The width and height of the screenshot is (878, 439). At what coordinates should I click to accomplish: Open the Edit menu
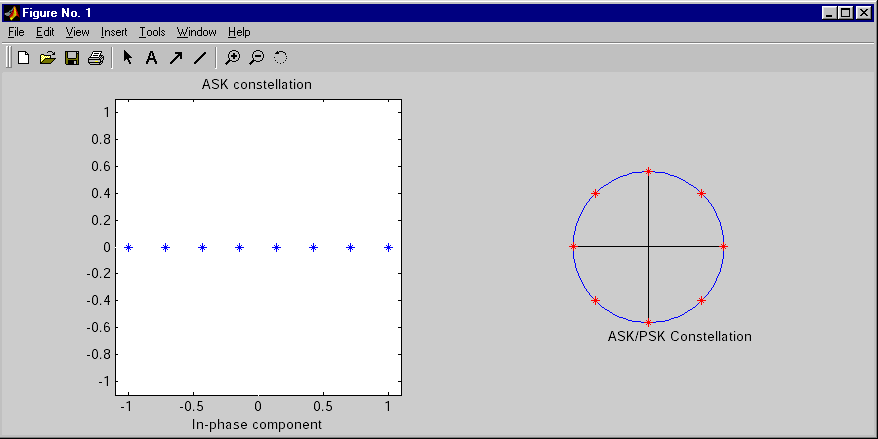45,32
